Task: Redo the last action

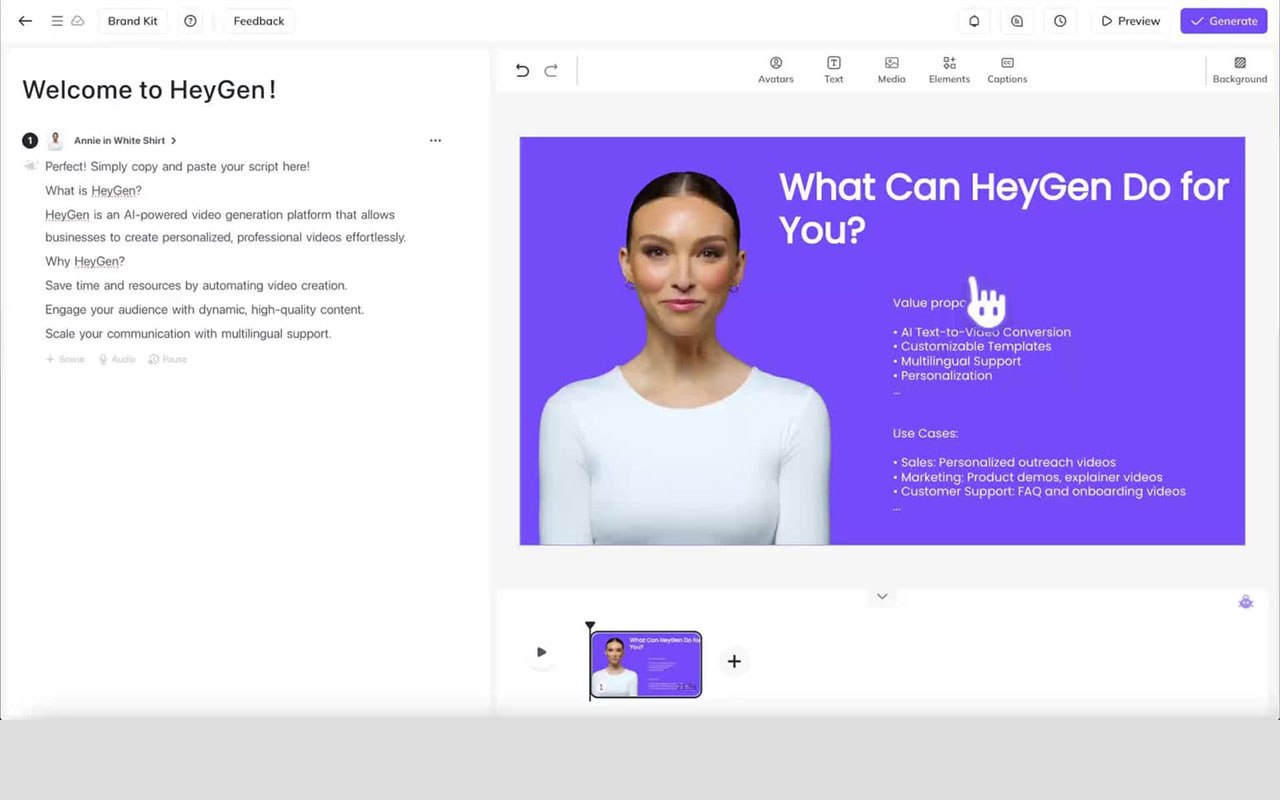Action: click(x=551, y=70)
